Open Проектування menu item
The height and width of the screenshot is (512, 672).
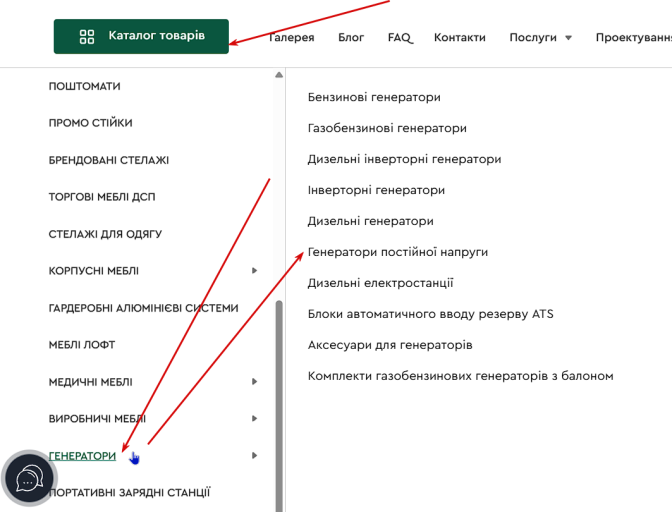tap(633, 38)
